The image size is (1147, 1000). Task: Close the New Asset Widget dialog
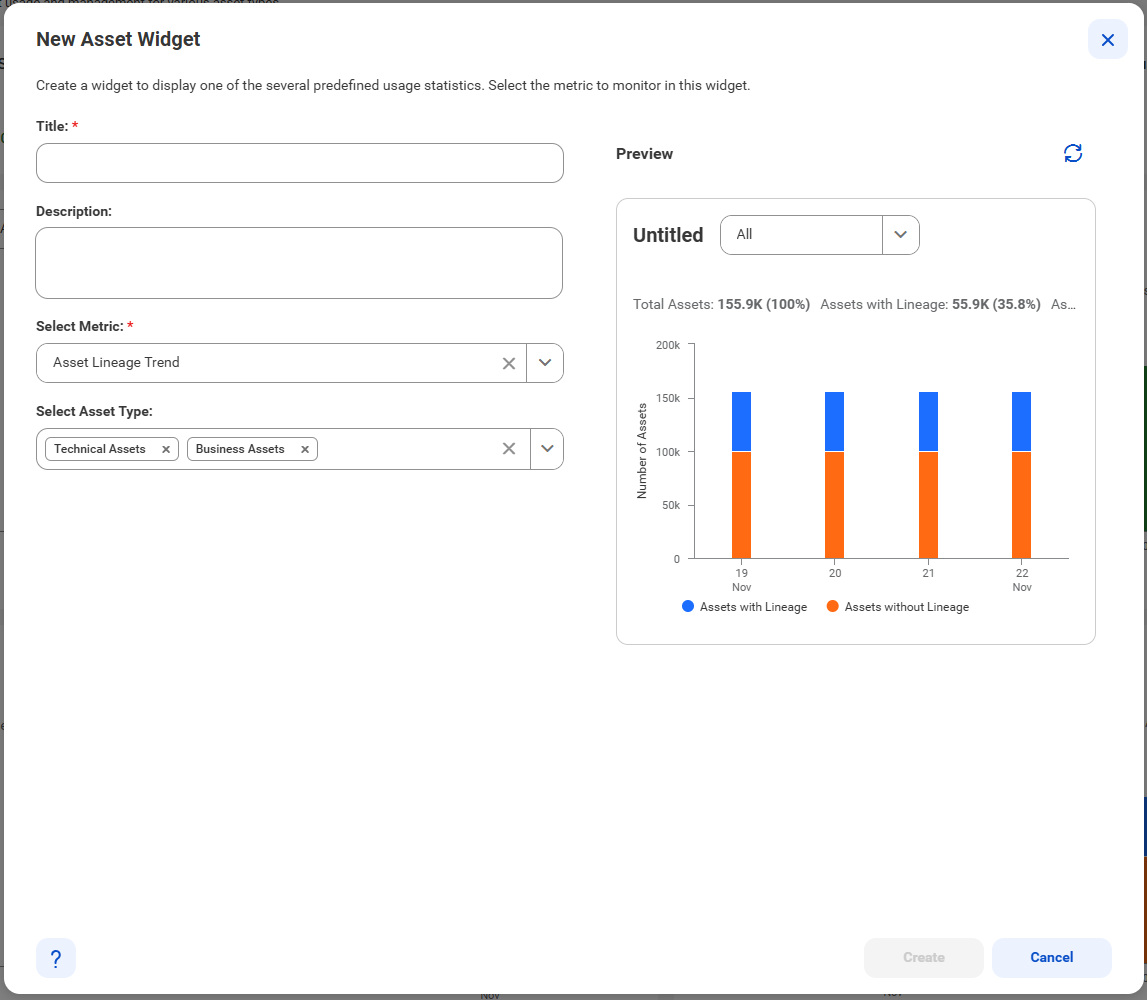(x=1107, y=40)
